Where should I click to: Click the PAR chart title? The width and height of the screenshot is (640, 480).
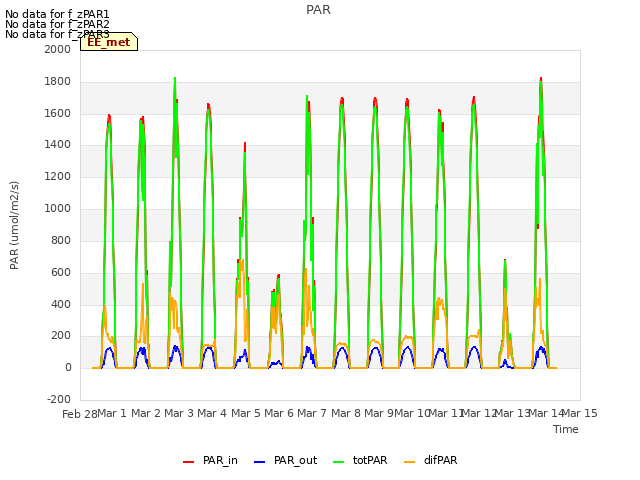[x=318, y=10]
